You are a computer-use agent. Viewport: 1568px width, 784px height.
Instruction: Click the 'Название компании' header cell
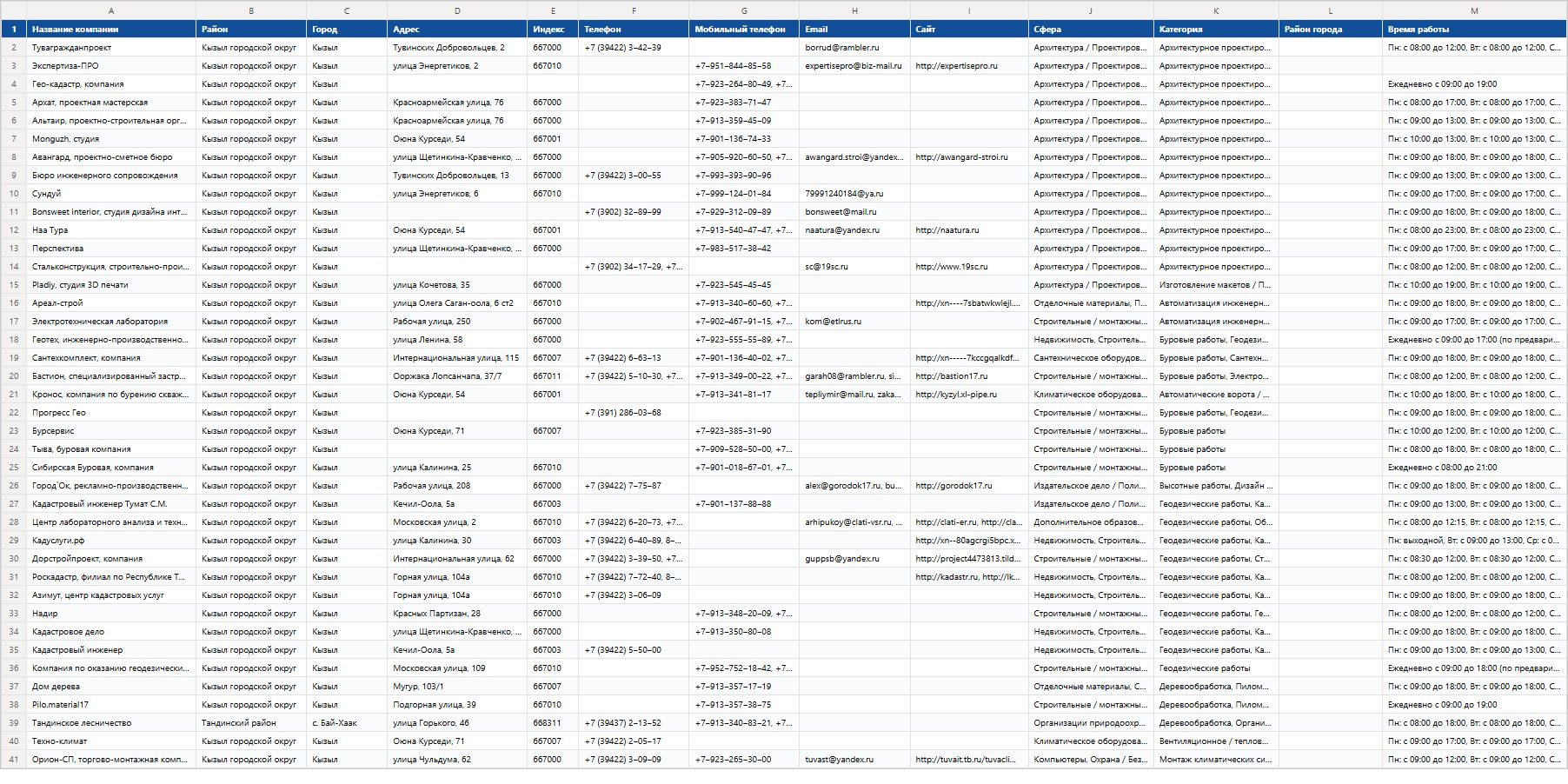(x=111, y=30)
